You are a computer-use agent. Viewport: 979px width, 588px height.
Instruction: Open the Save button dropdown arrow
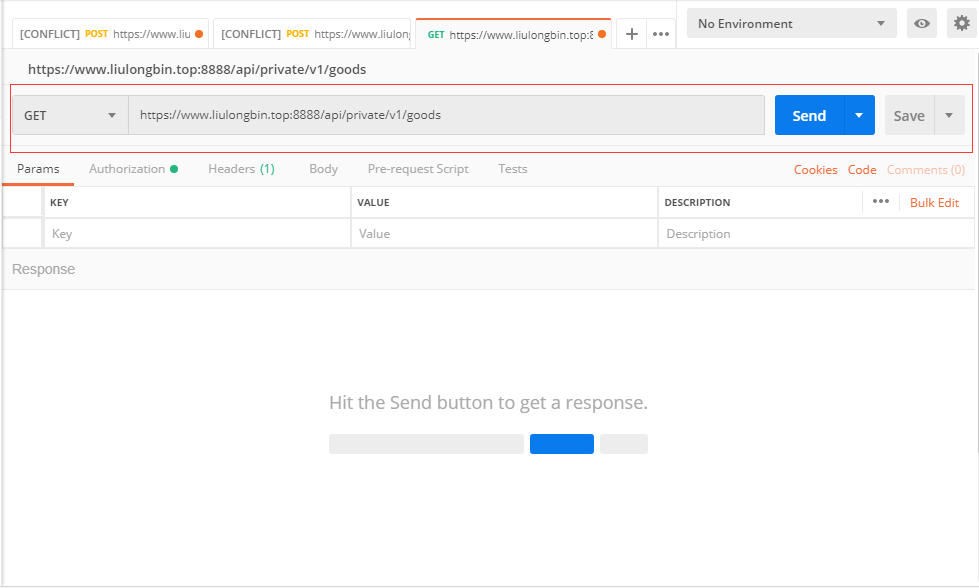pyautogui.click(x=949, y=115)
